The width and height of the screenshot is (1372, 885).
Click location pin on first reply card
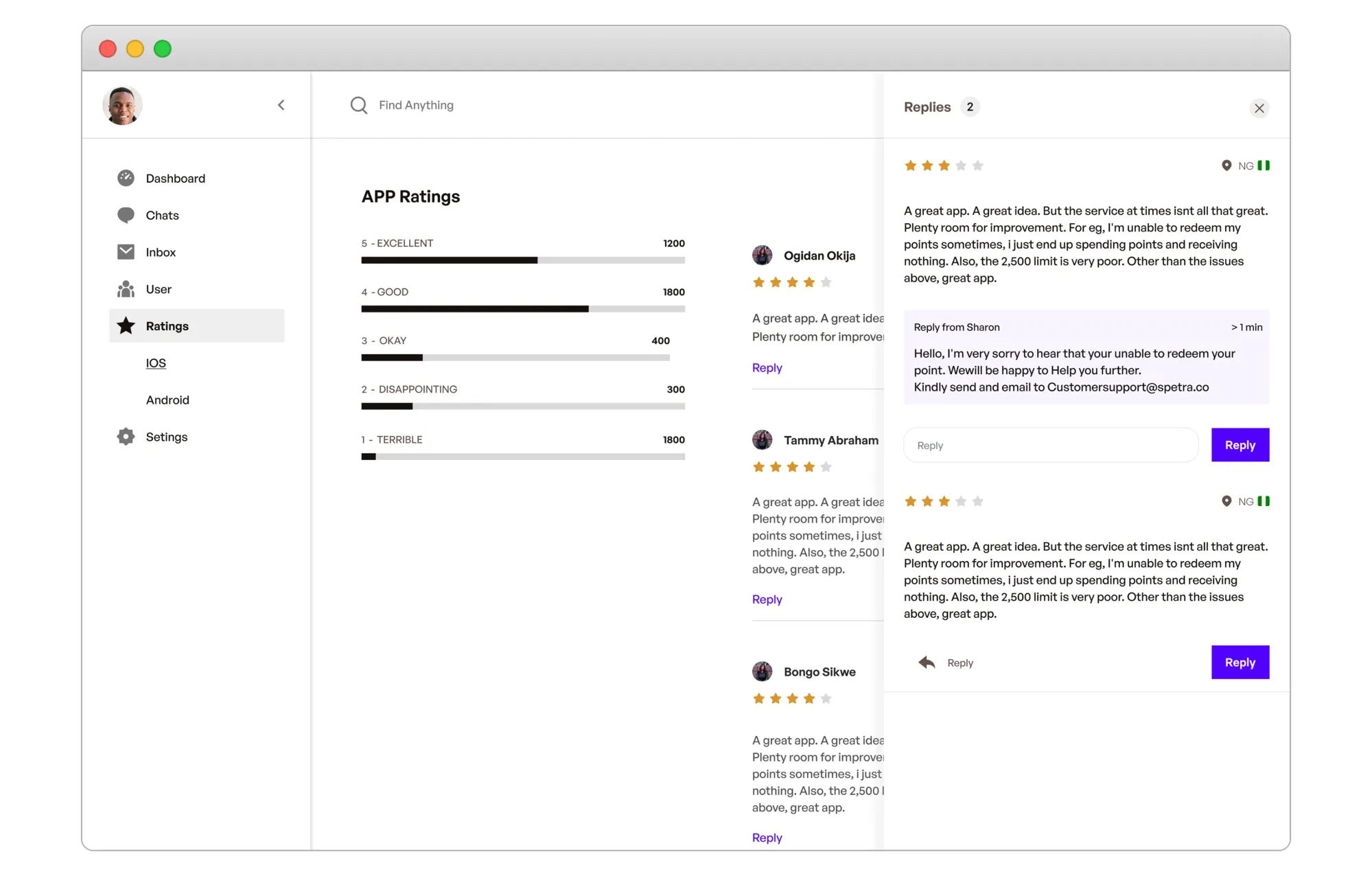pyautogui.click(x=1226, y=165)
